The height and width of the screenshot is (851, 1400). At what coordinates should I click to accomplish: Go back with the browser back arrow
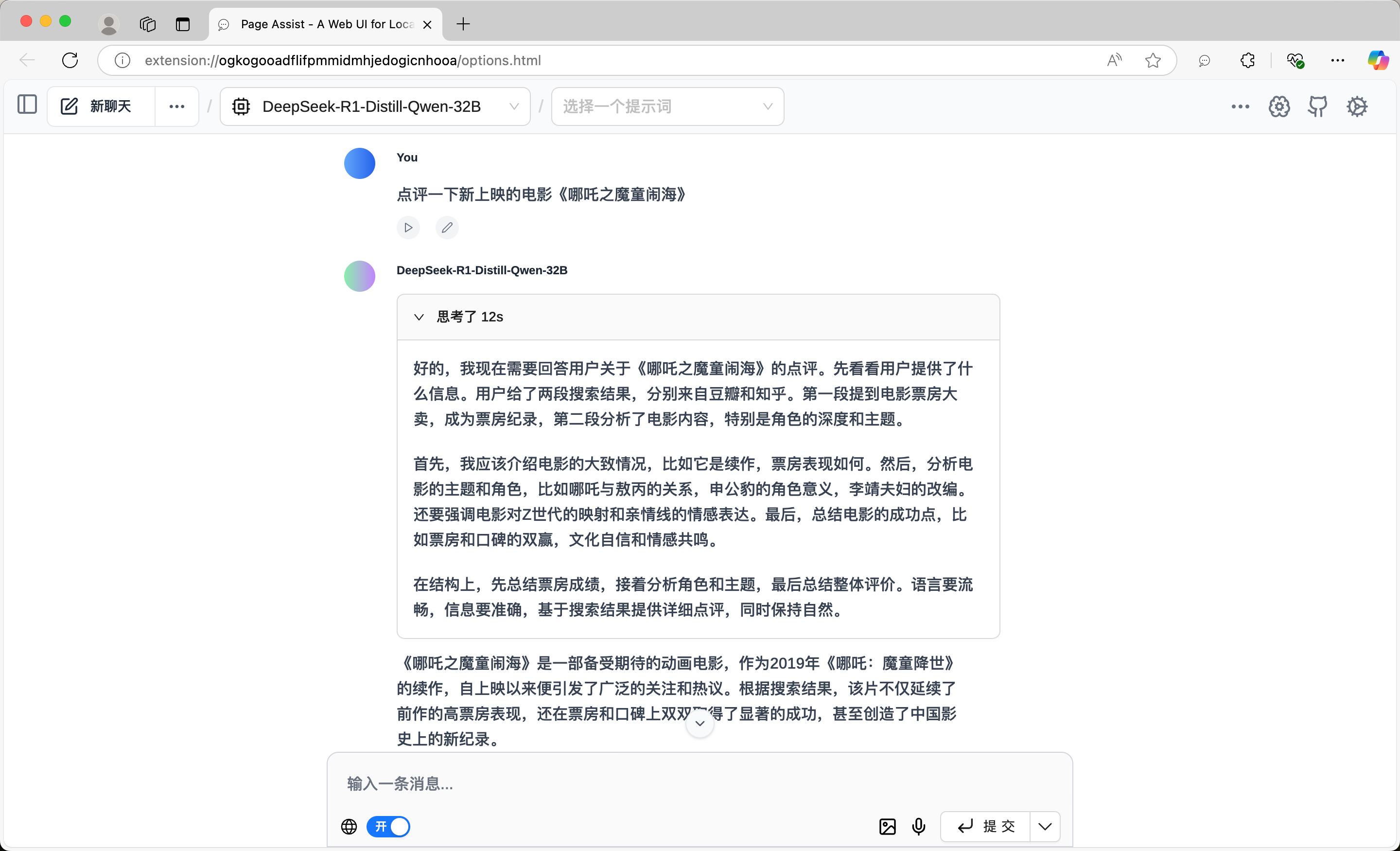point(27,60)
